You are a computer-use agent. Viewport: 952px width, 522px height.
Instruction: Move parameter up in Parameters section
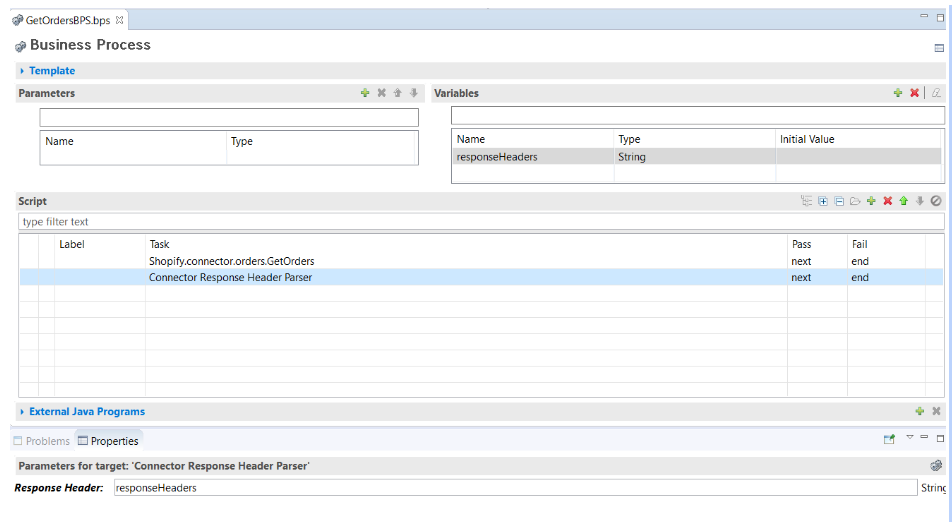tap(398, 93)
